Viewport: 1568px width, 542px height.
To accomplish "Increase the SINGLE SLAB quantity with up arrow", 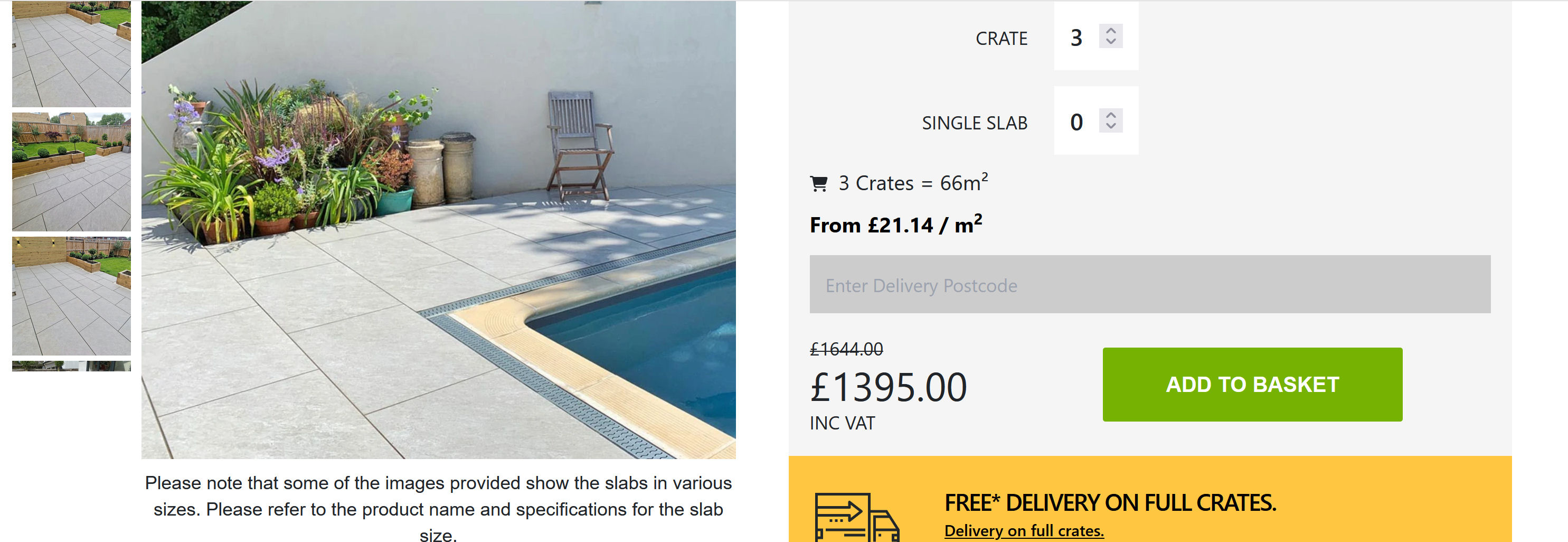I will click(x=1111, y=115).
